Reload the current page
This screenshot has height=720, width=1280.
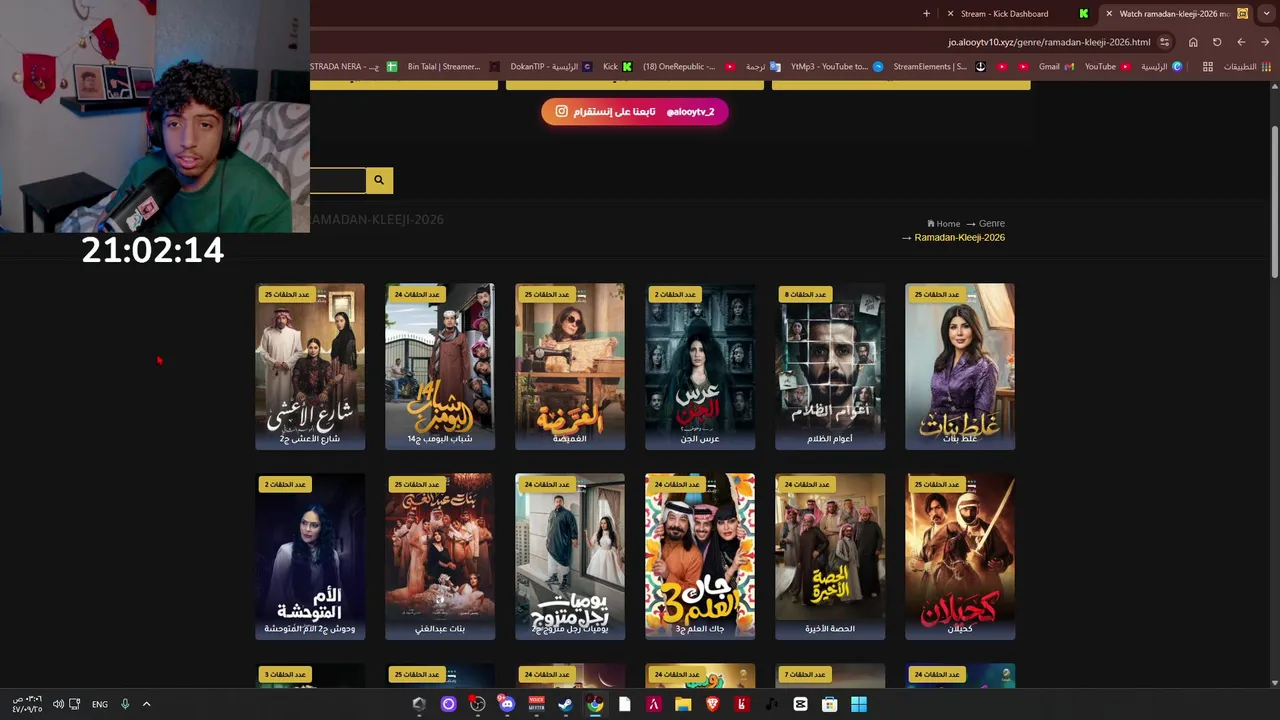1217,42
